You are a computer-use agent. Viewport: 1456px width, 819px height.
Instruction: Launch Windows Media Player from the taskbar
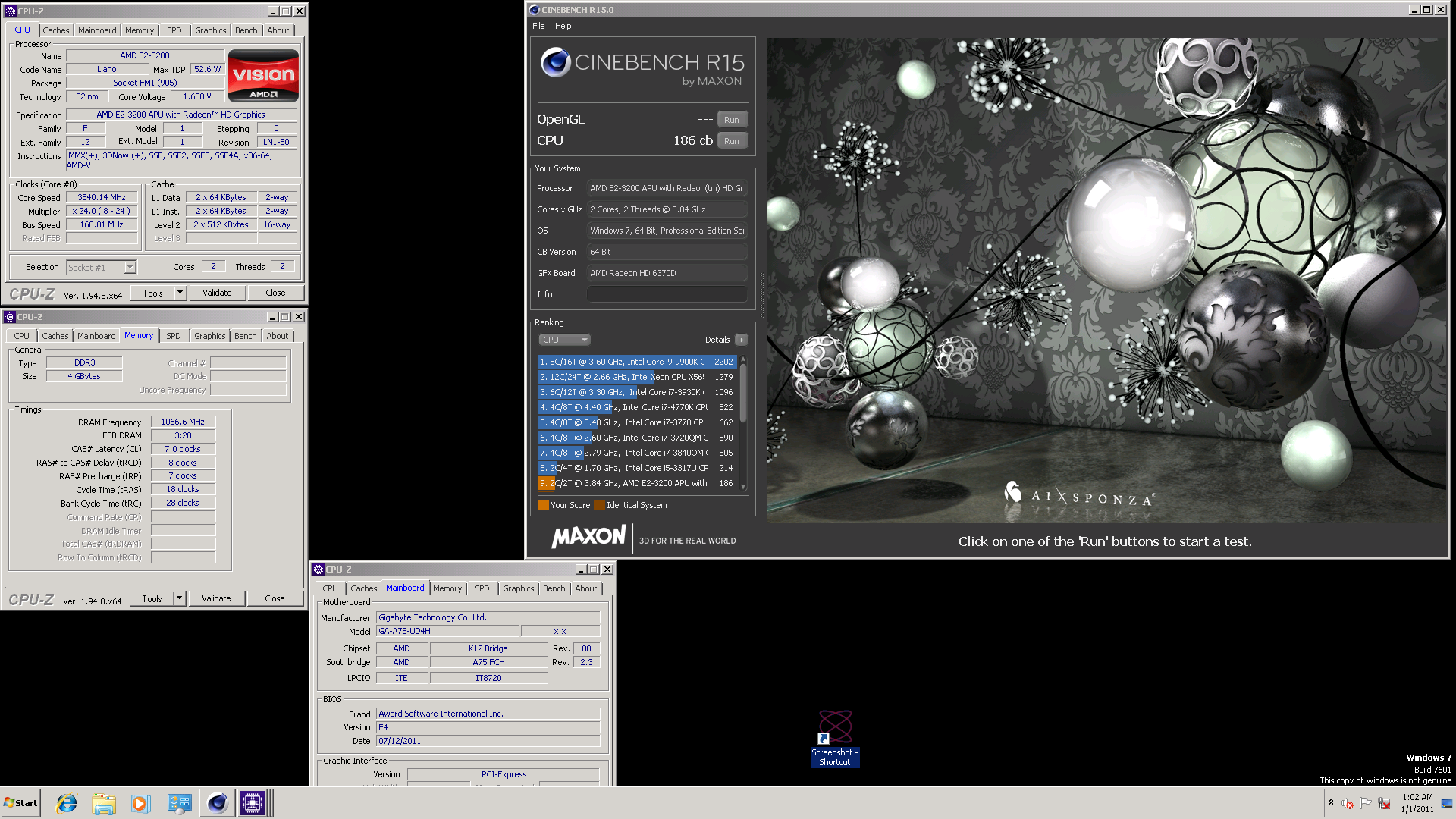coord(141,803)
